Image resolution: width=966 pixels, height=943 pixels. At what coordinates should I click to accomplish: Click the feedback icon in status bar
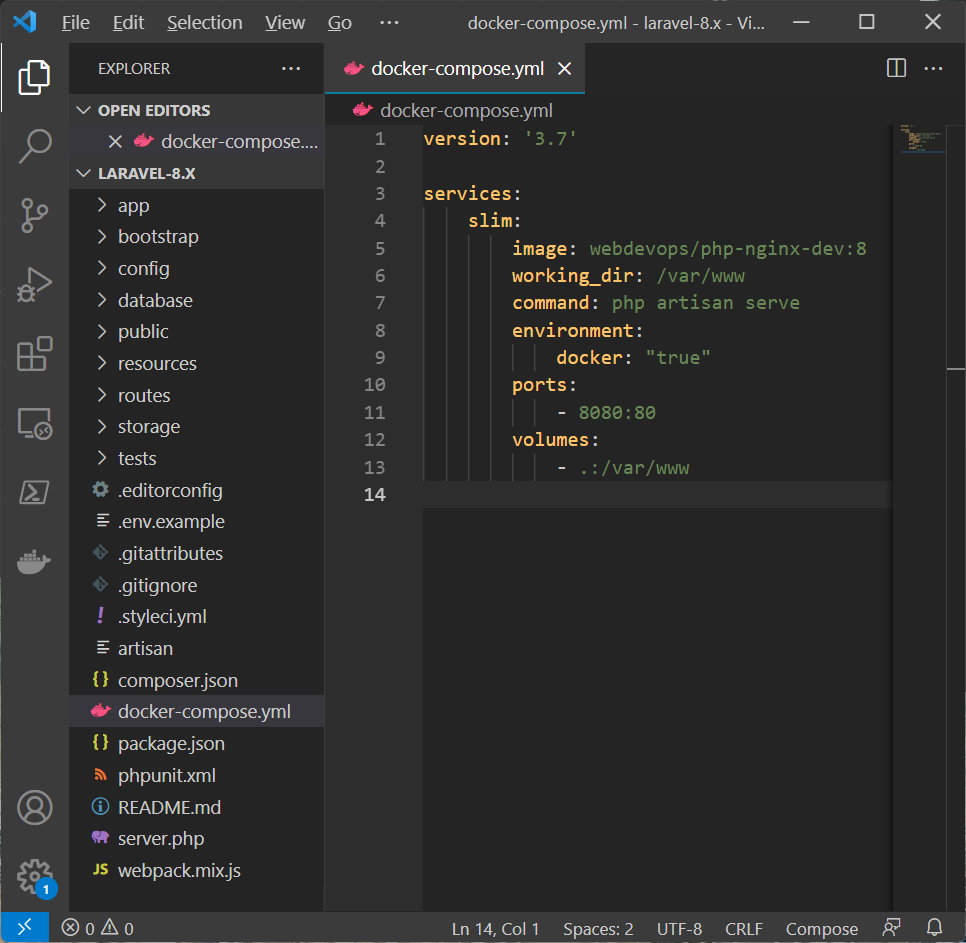(891, 928)
